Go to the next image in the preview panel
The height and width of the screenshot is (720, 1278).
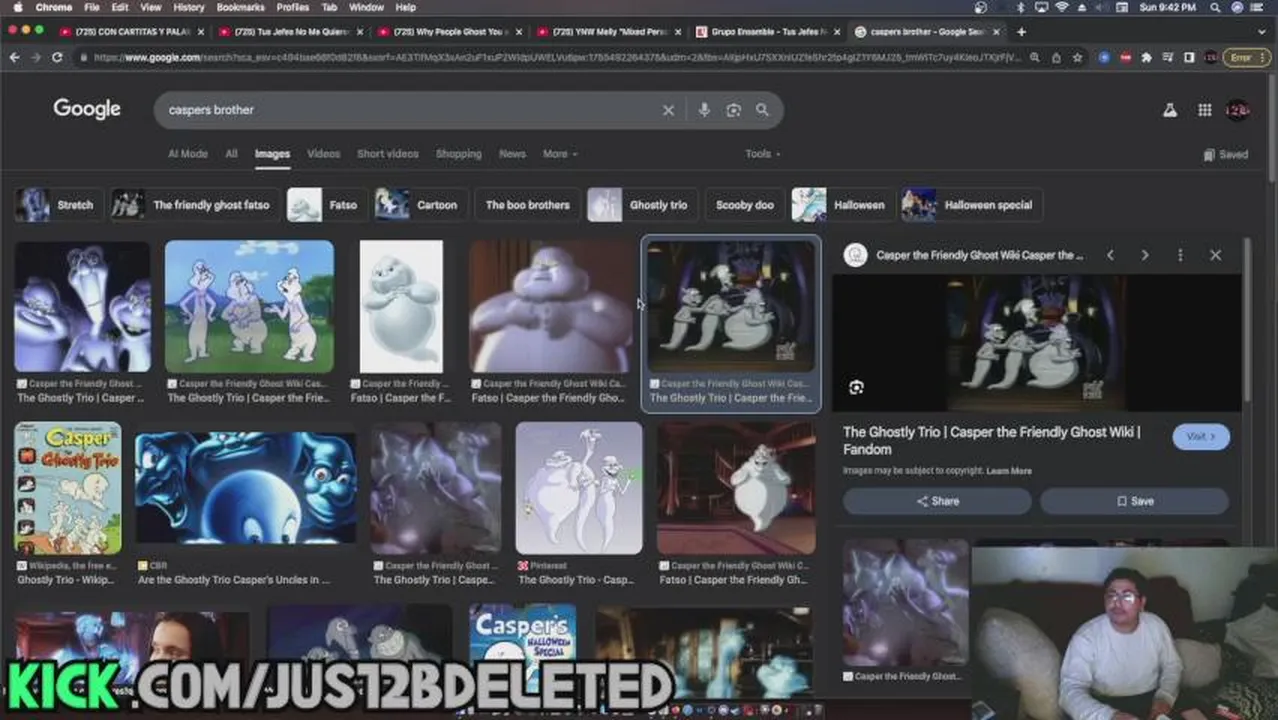click(1145, 255)
